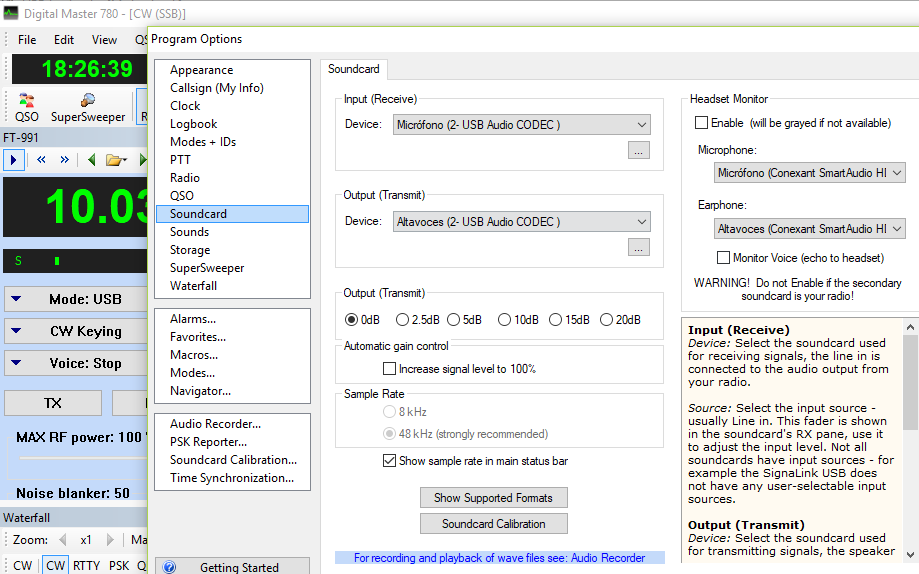Enable the Headset Monitor checkbox
The image size is (919, 574).
(701, 123)
